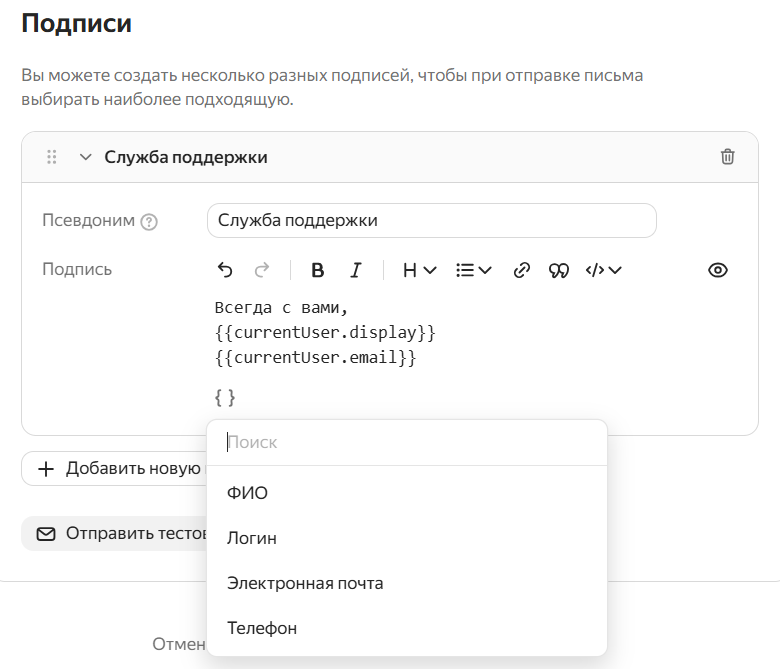This screenshot has width=780, height=669.
Task: Delete the Служба поддержки signature
Action: click(x=727, y=157)
